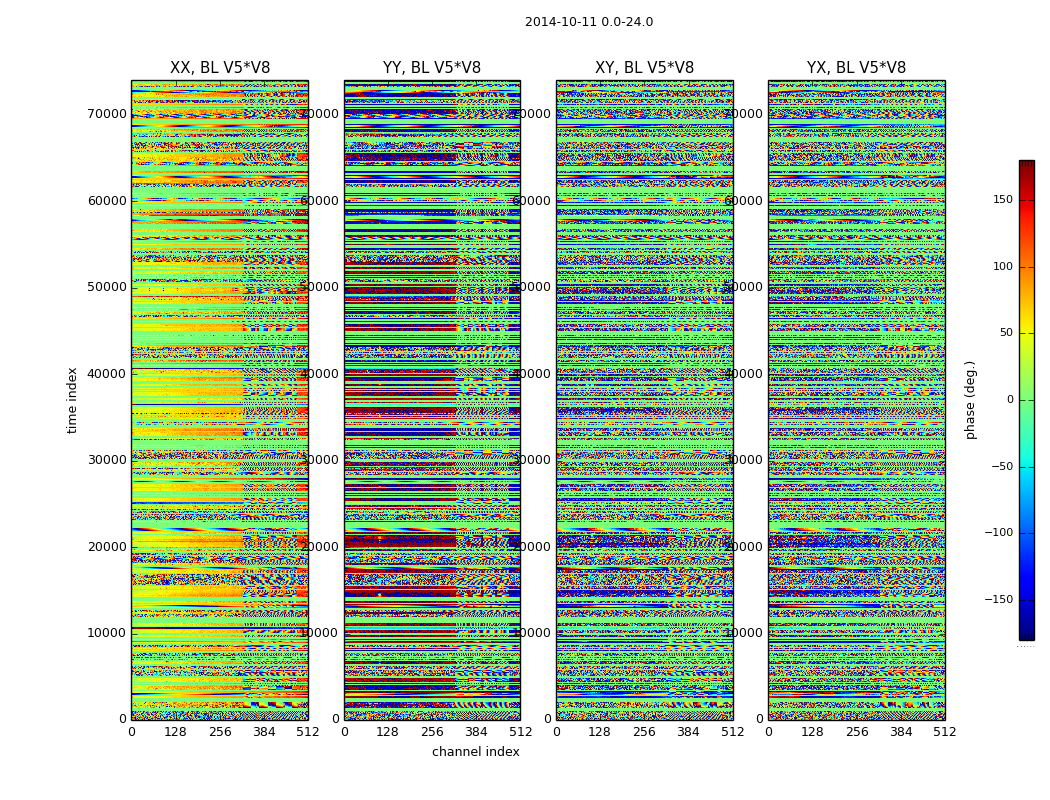Click inside the XX phase heatmap panel
Image resolution: width=1050 pixels, height=800 pixels.
220,400
